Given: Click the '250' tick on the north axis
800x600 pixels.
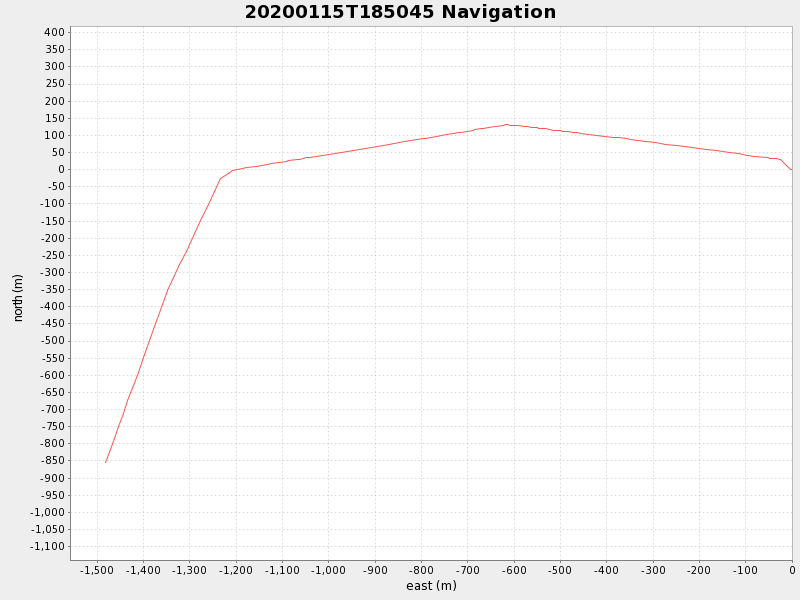Looking at the screenshot, I should click(54, 84).
